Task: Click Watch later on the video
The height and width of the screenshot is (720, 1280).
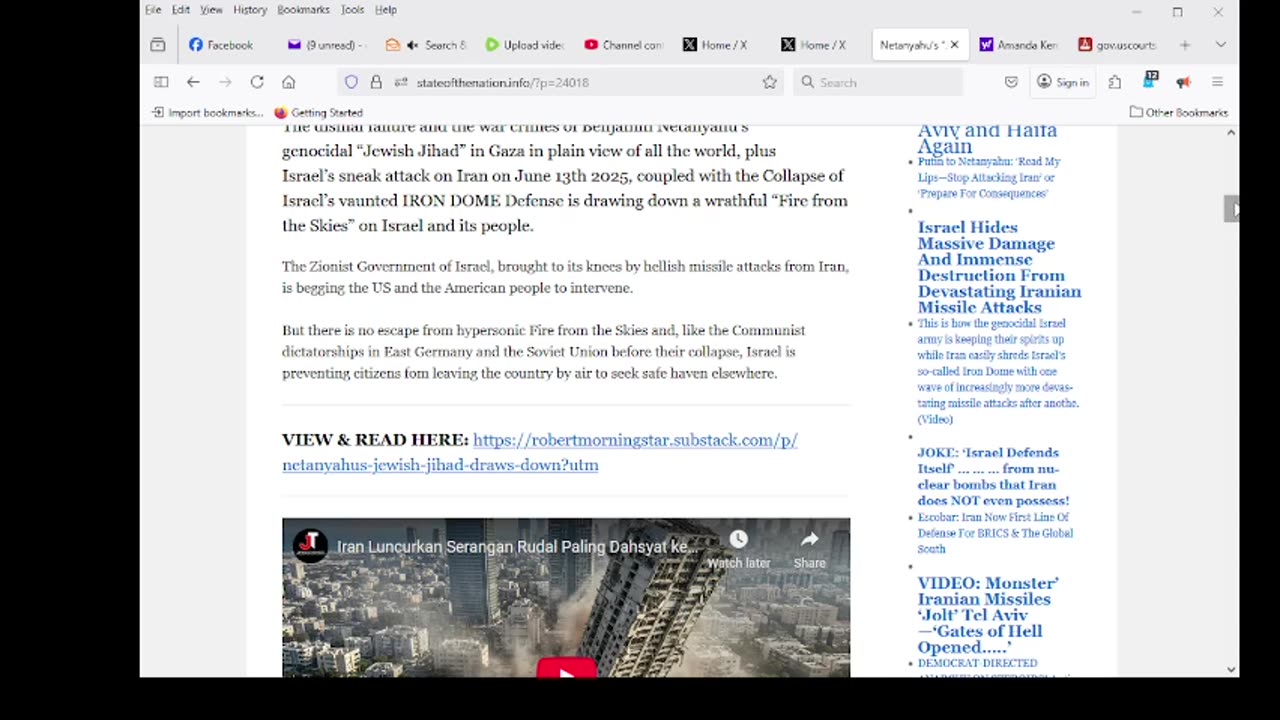Action: coord(738,549)
